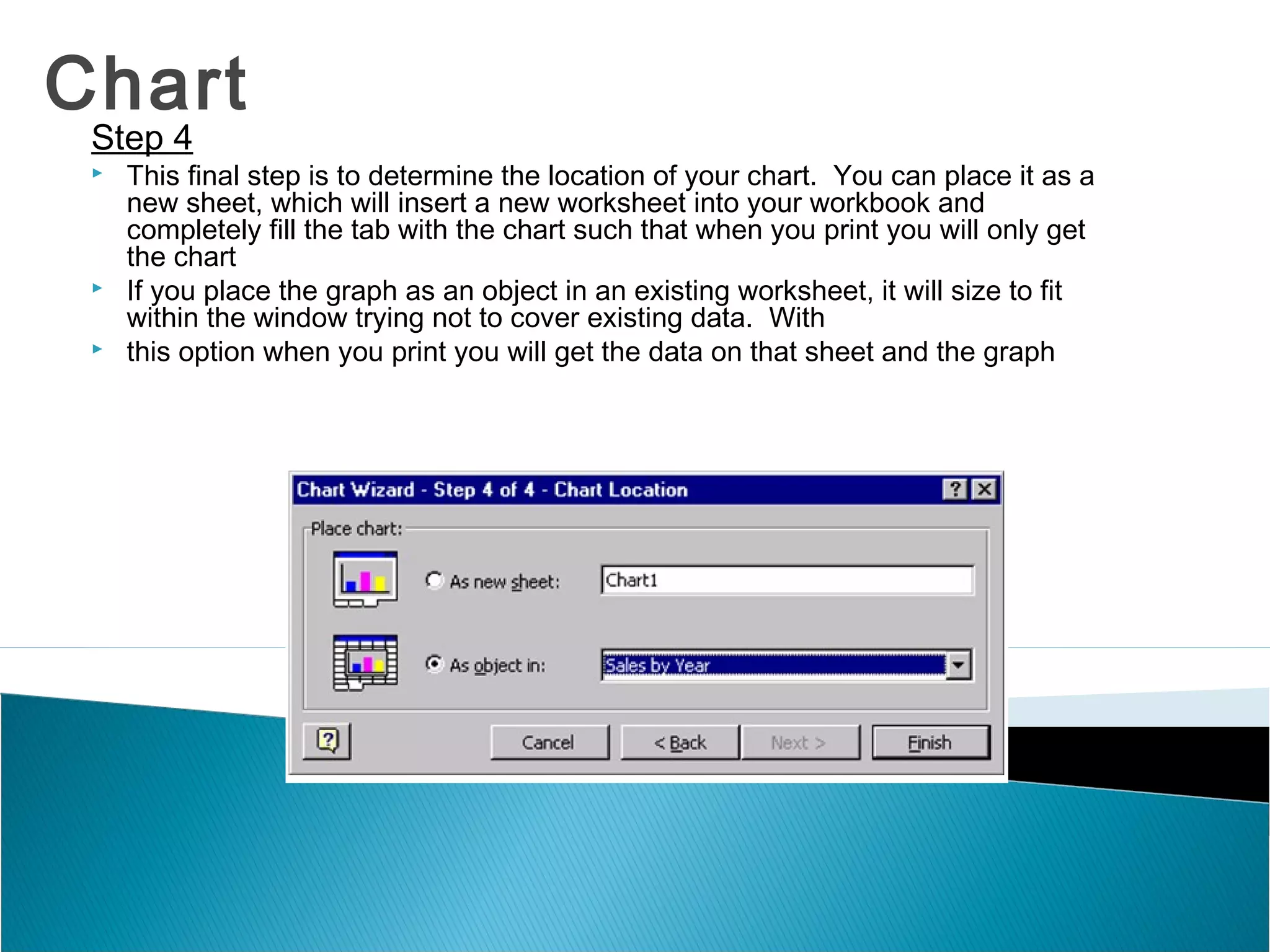
Task: Click the 'Chart' slide title
Action: [x=146, y=83]
